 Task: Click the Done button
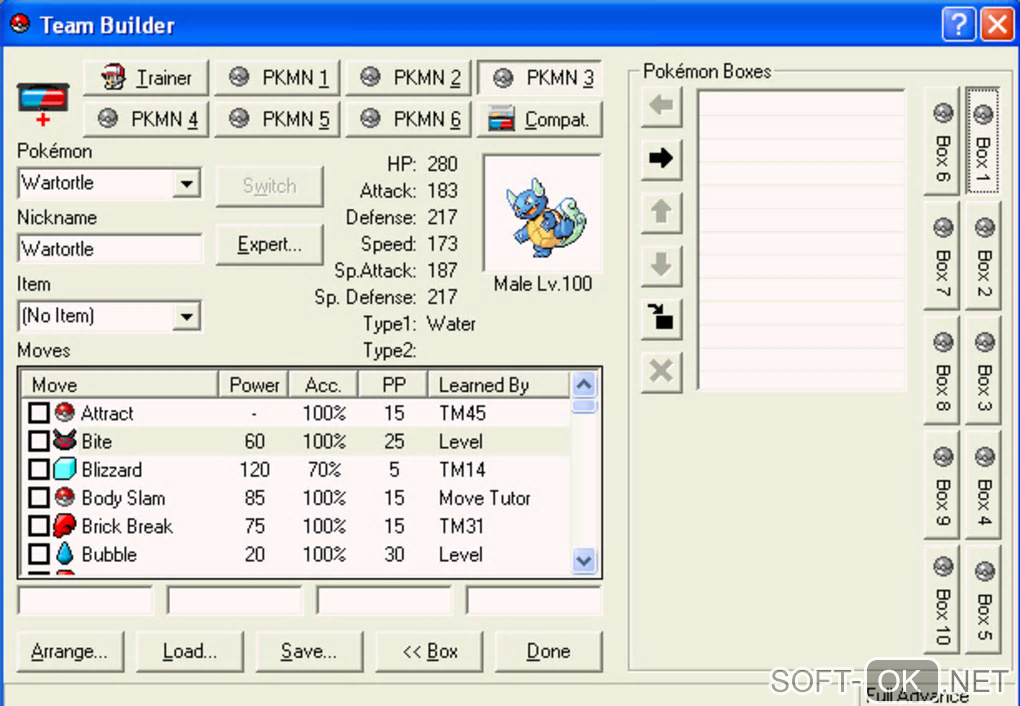coord(548,651)
